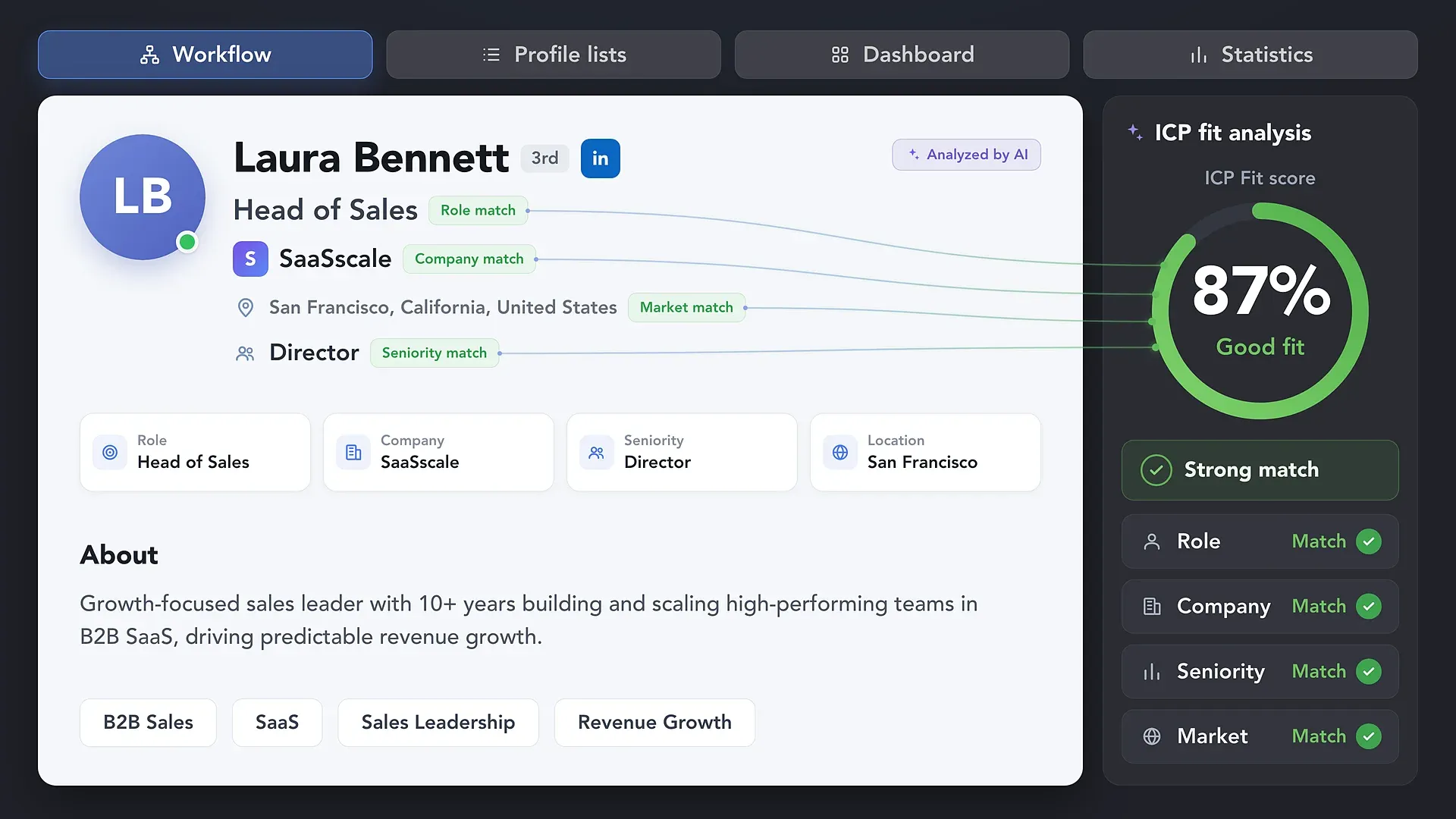The width and height of the screenshot is (1456, 819).
Task: Click the building icon in the SaaSscale company card
Action: [353, 453]
